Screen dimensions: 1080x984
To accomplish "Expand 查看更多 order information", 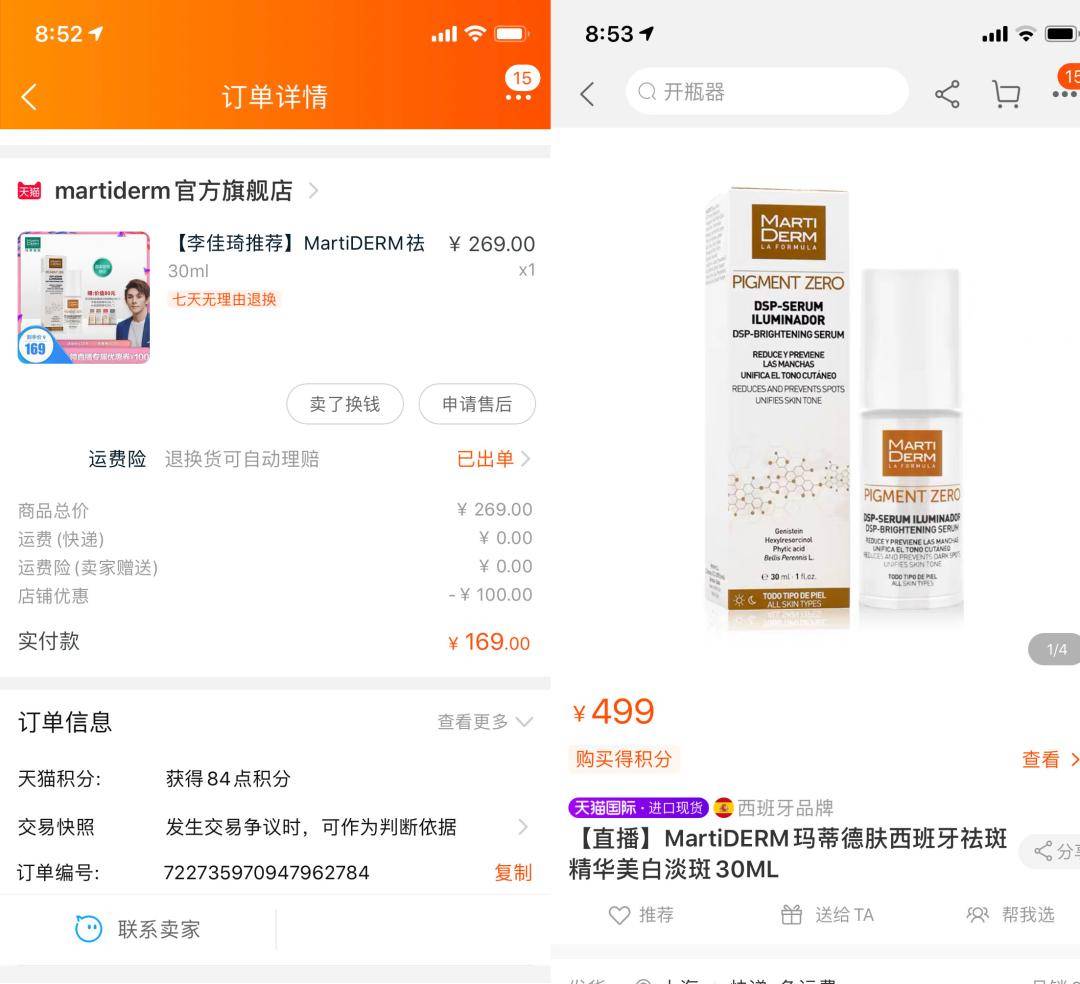I will (x=486, y=722).
